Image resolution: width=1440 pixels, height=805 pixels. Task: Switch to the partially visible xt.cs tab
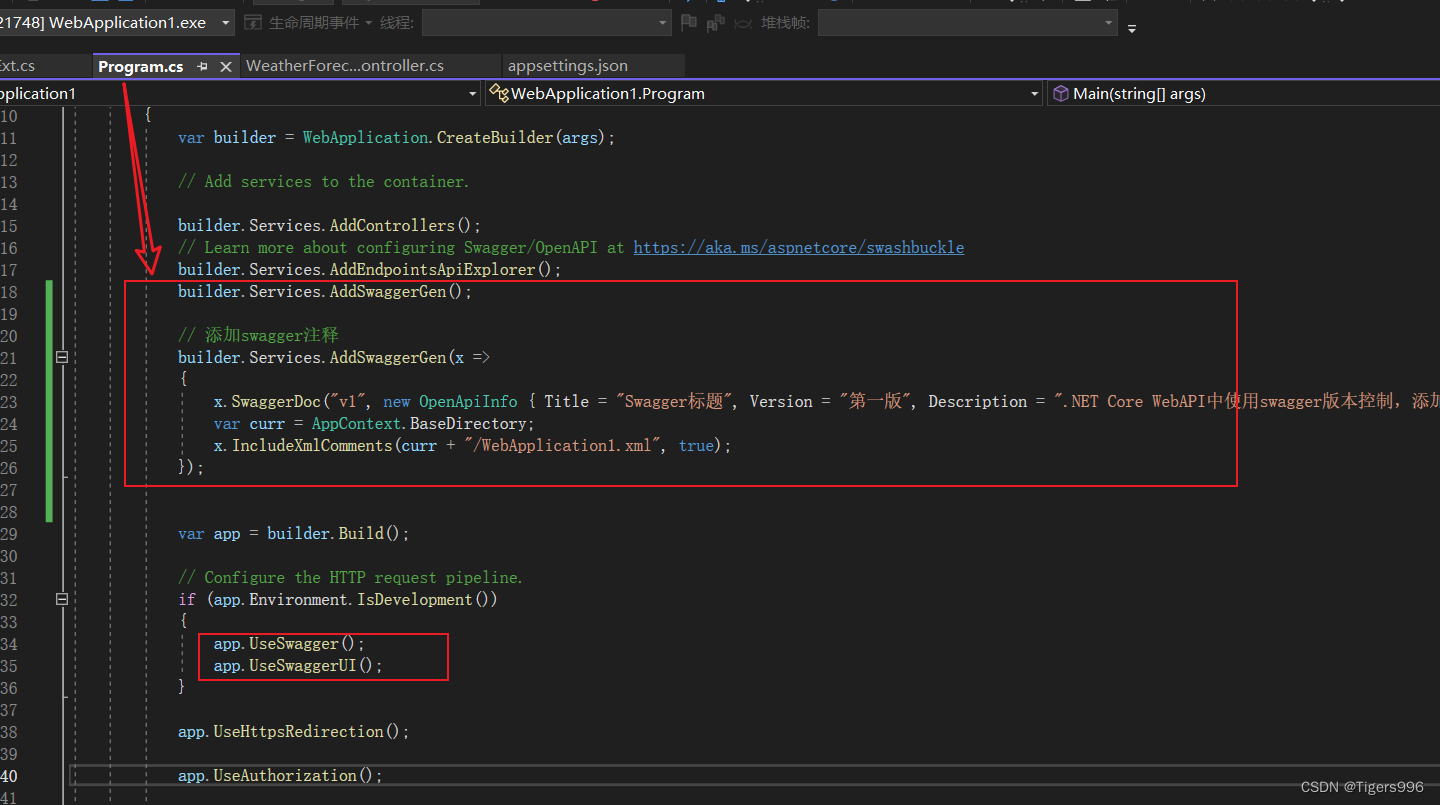pos(17,66)
